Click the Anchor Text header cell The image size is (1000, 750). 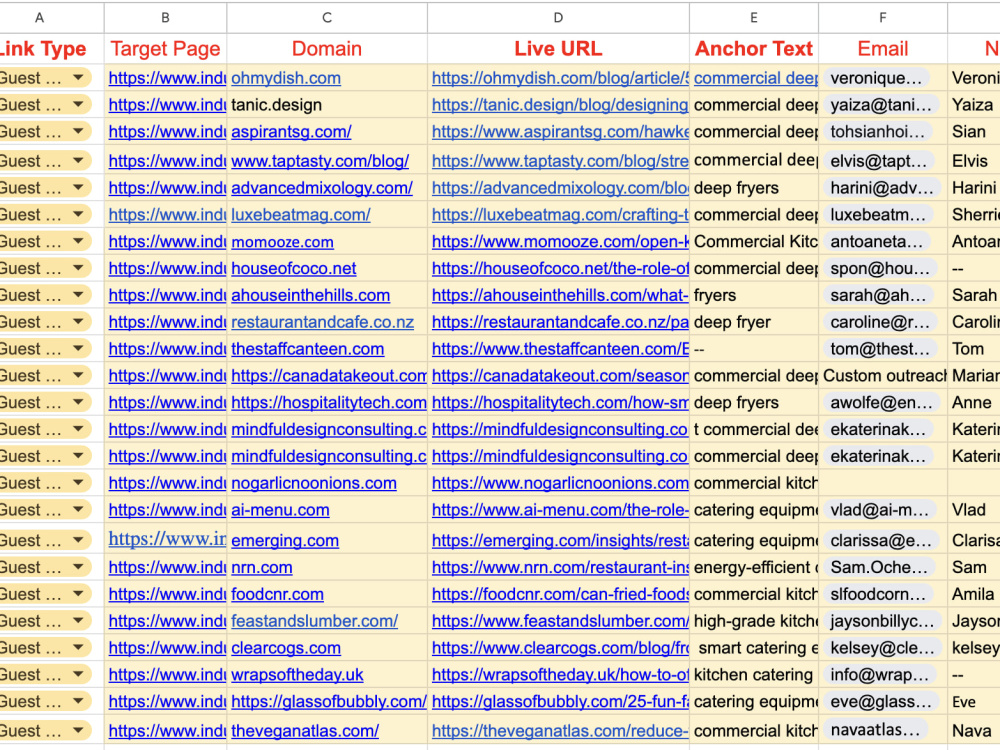pos(754,48)
